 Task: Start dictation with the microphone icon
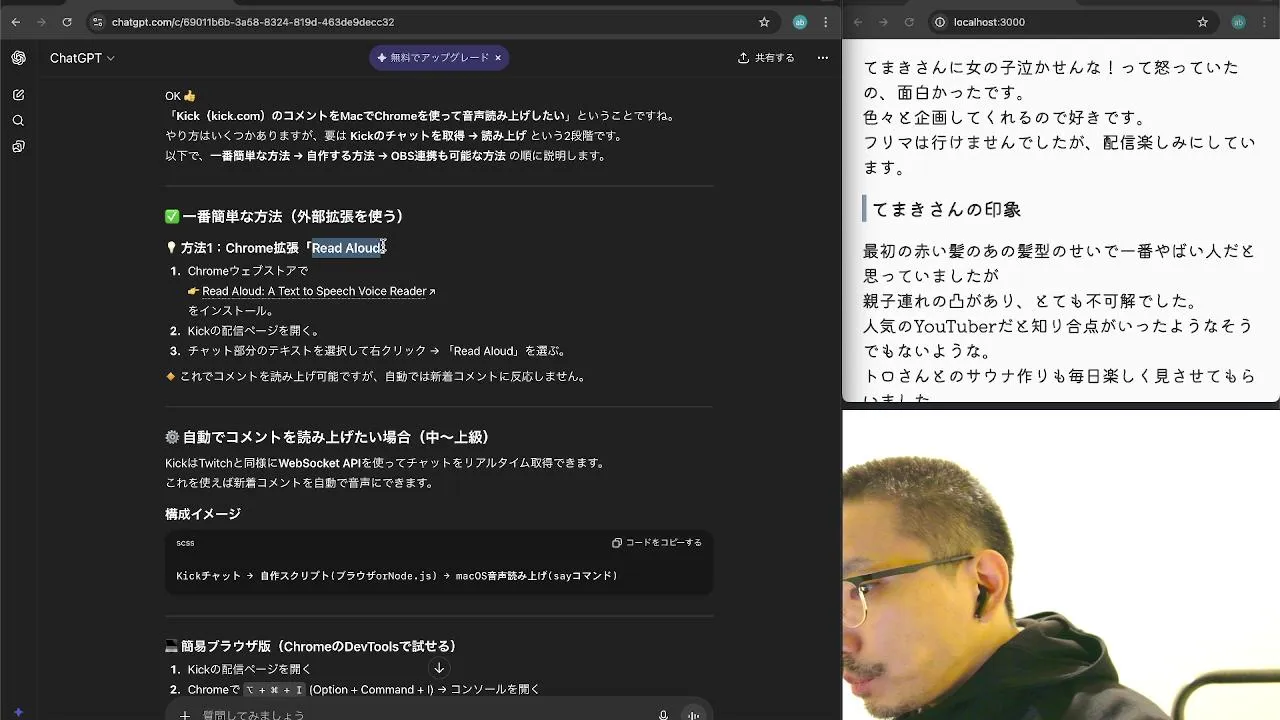[663, 714]
